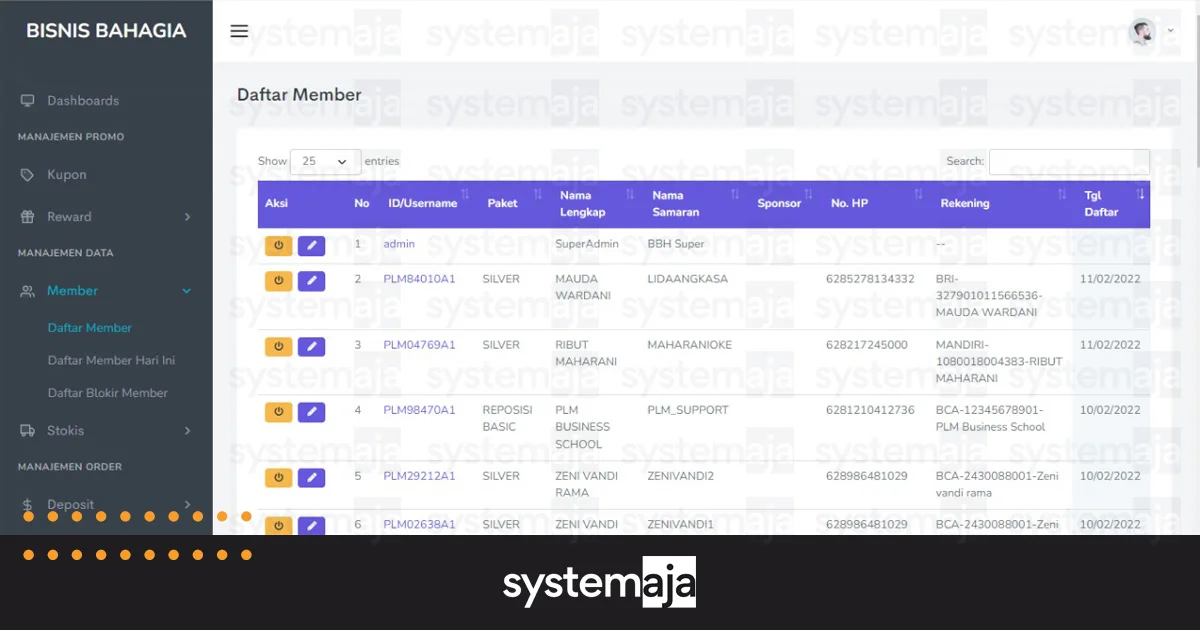This screenshot has width=1200, height=630.
Task: Click the ZENIVANDI2 alias cell
Action: (x=681, y=476)
